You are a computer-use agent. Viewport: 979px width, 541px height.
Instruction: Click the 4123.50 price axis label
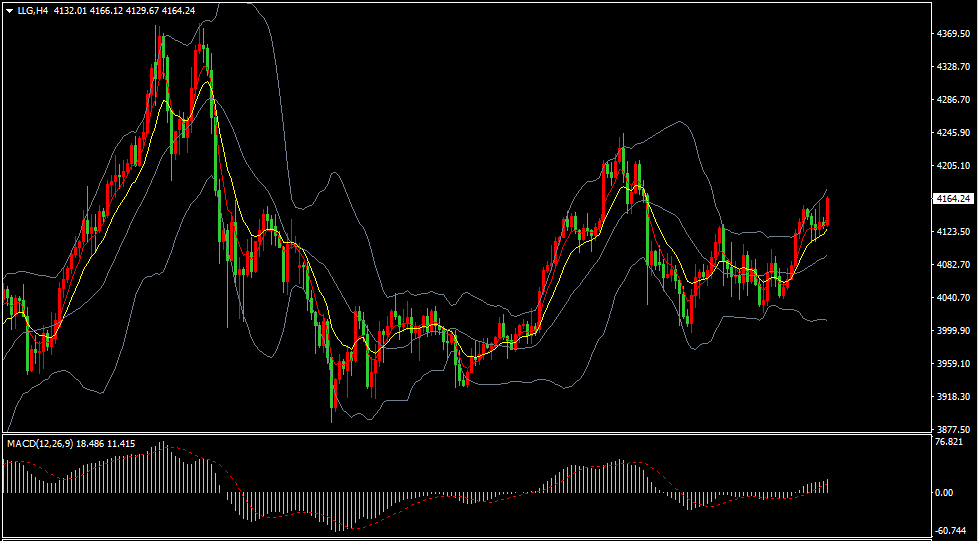click(953, 231)
